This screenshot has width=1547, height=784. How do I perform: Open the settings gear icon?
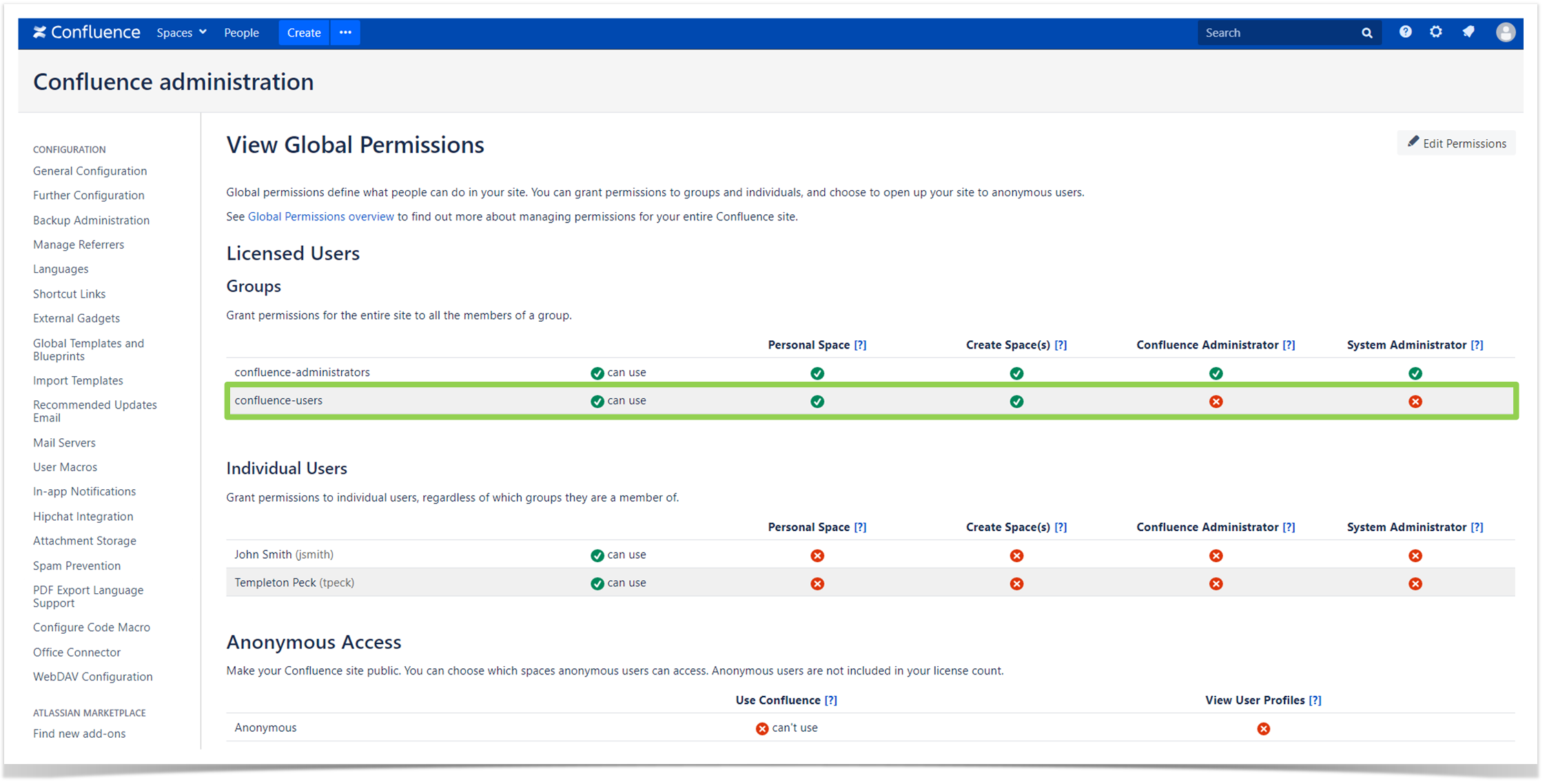pyautogui.click(x=1436, y=32)
